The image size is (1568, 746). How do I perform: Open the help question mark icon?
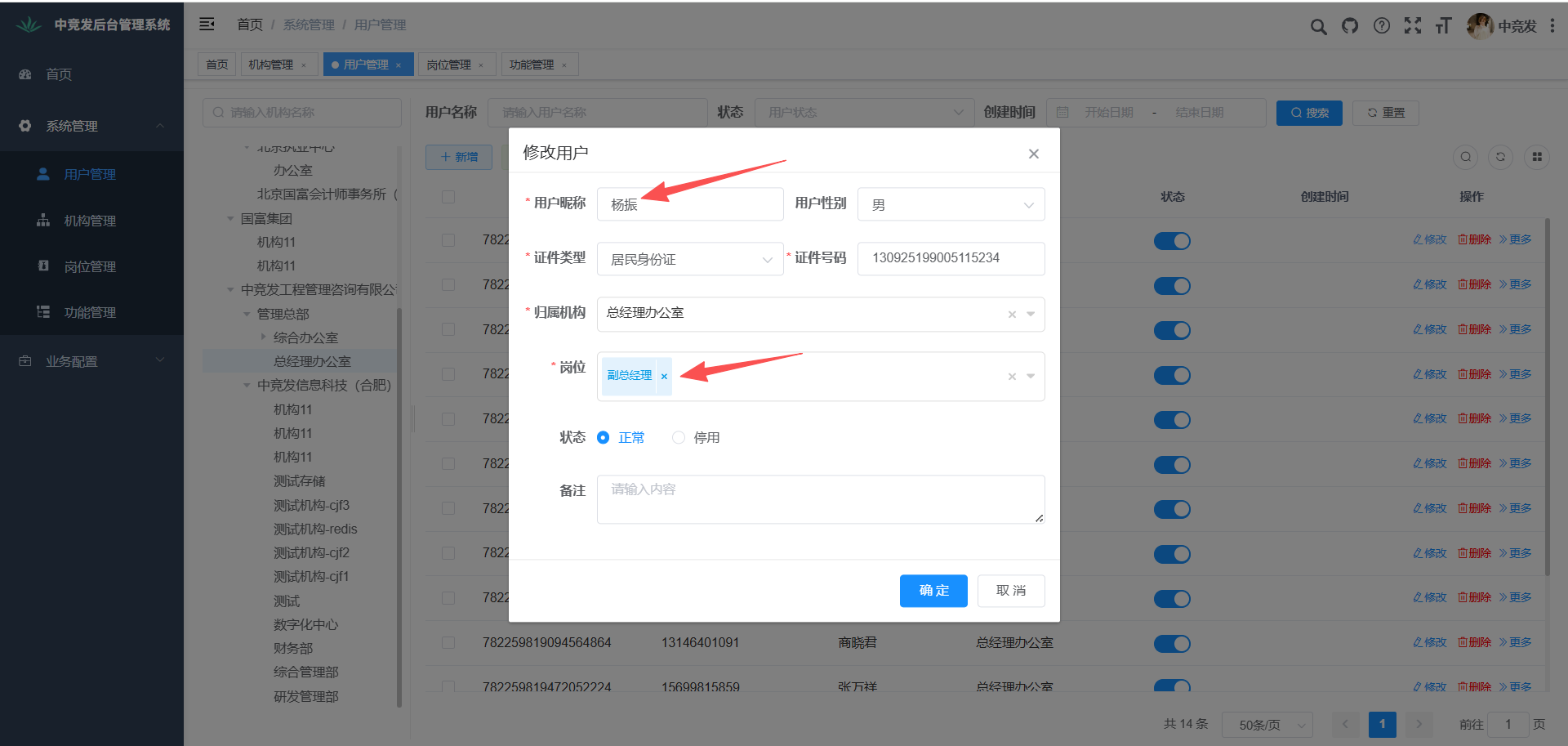click(x=1382, y=26)
